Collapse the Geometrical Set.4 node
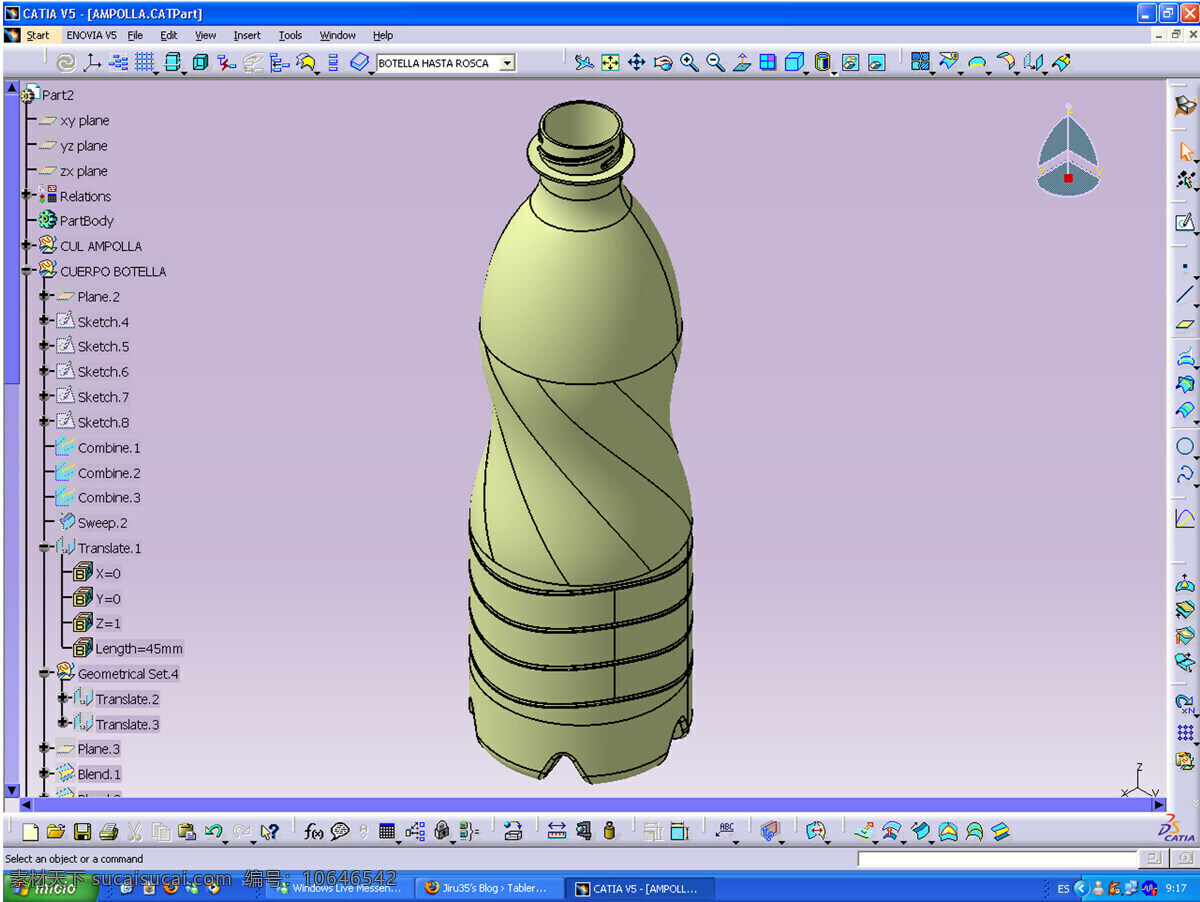The width and height of the screenshot is (1200, 902). click(44, 674)
